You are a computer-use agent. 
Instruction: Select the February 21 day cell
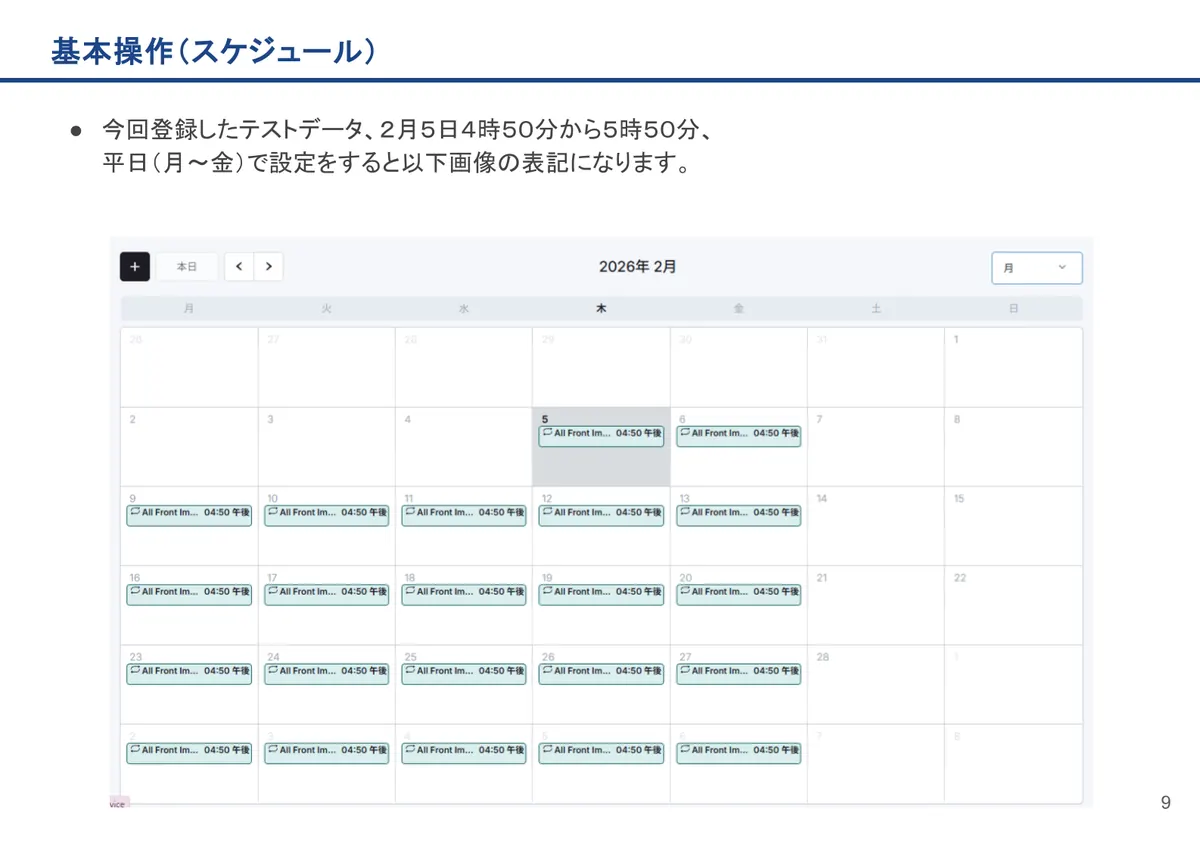(876, 605)
